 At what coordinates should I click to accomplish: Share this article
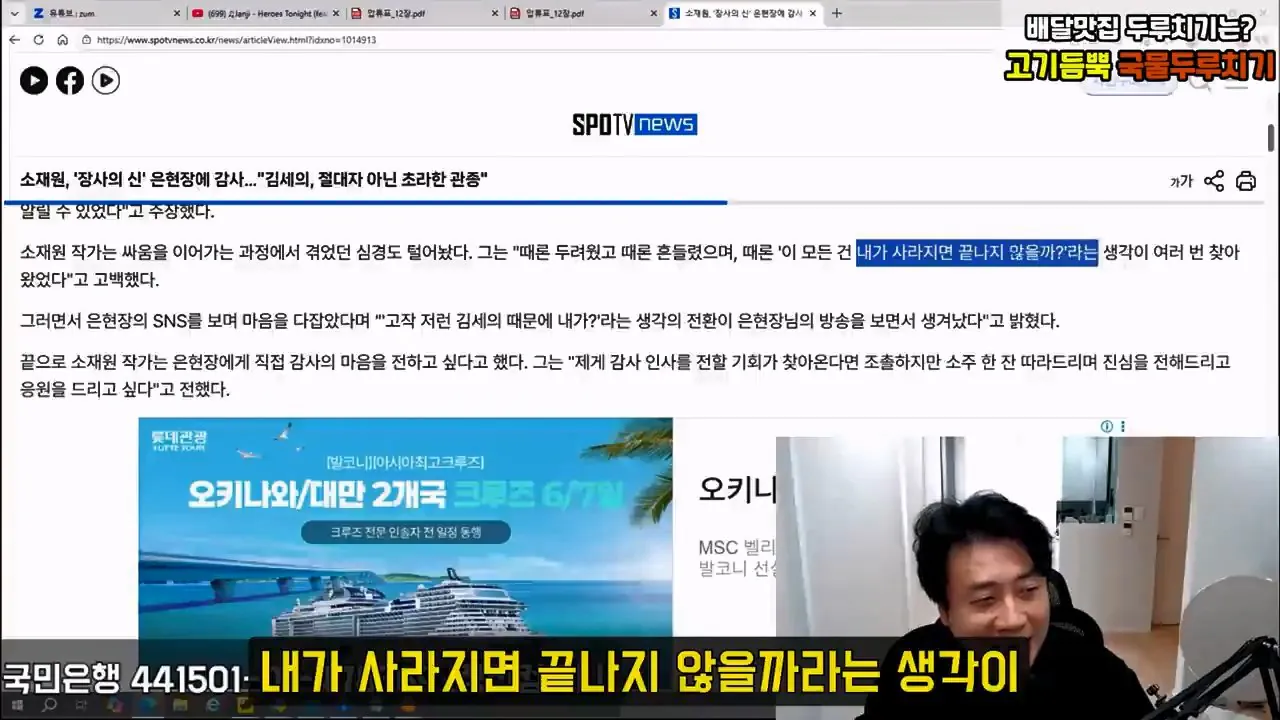(1214, 181)
